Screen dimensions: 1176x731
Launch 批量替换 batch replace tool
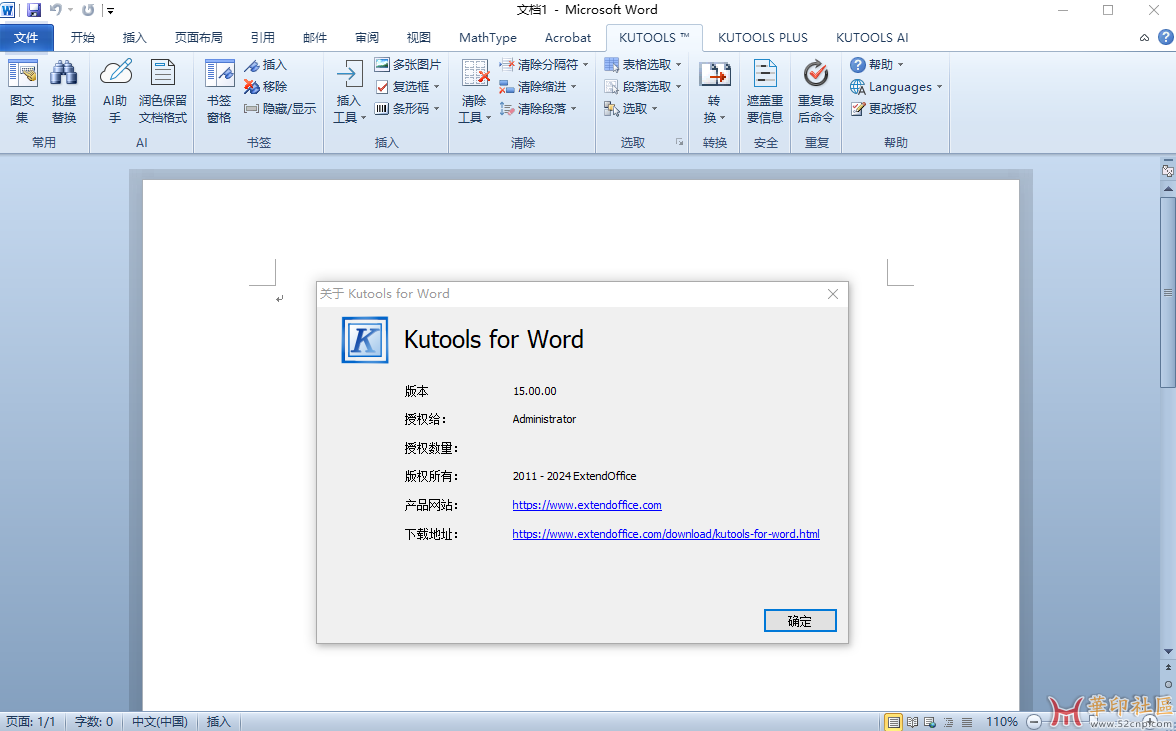tap(64, 91)
